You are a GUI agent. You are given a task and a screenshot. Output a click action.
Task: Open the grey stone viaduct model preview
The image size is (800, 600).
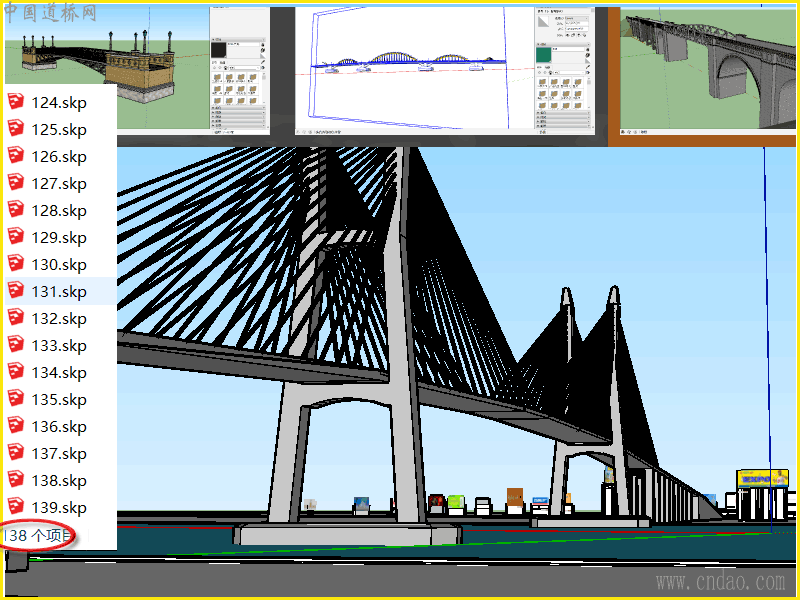(x=708, y=69)
